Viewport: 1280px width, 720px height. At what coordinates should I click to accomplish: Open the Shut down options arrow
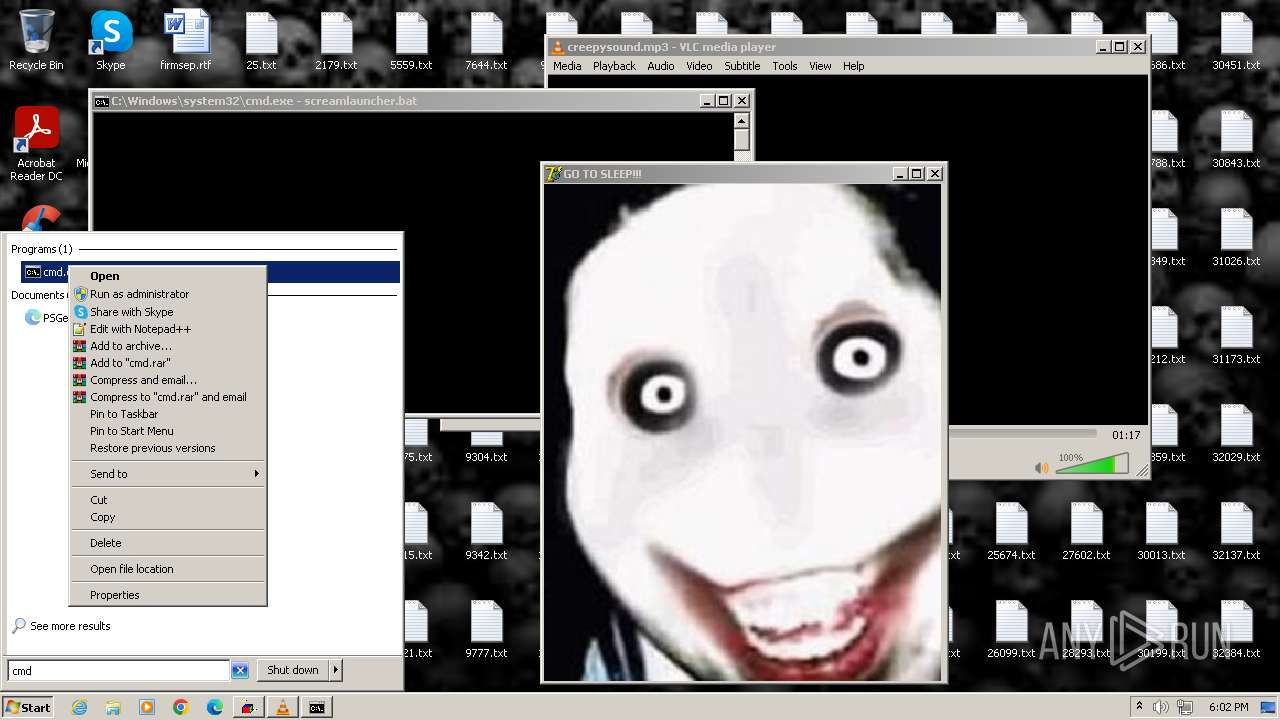tap(336, 670)
